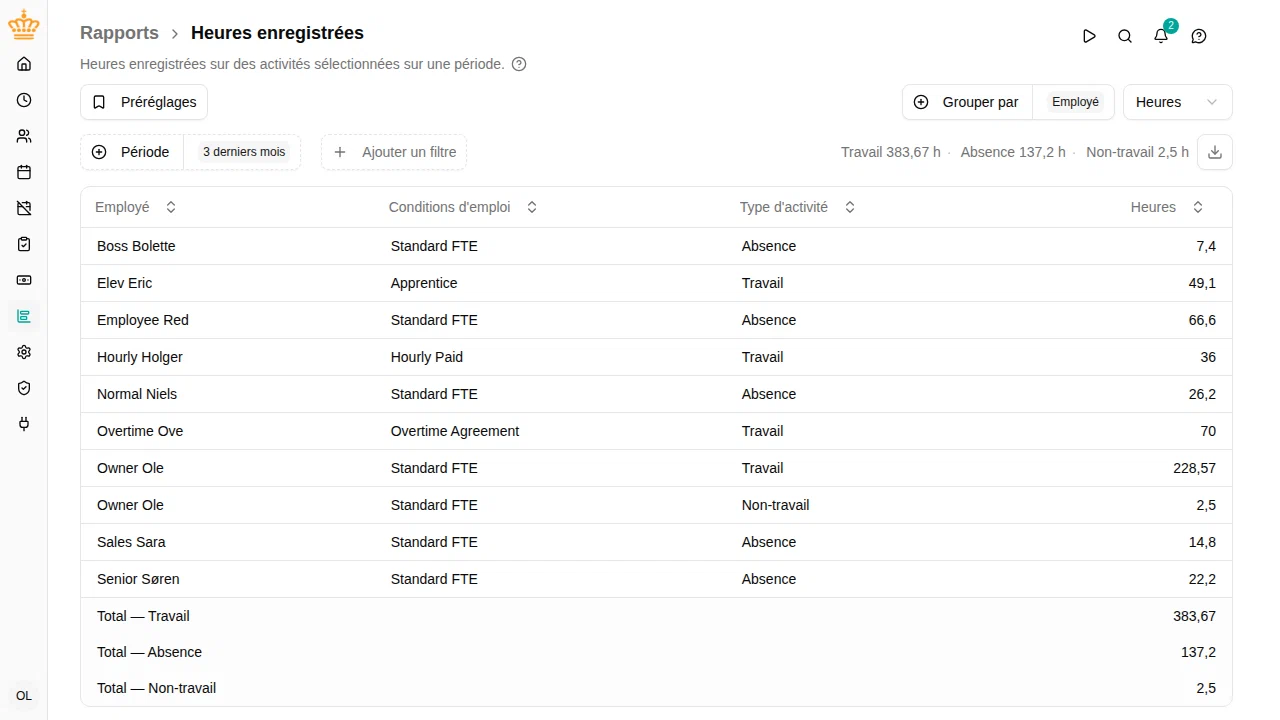Screen dimensions: 1280x720
Task: Click the Overtime Agreement cell
Action: 455,431
